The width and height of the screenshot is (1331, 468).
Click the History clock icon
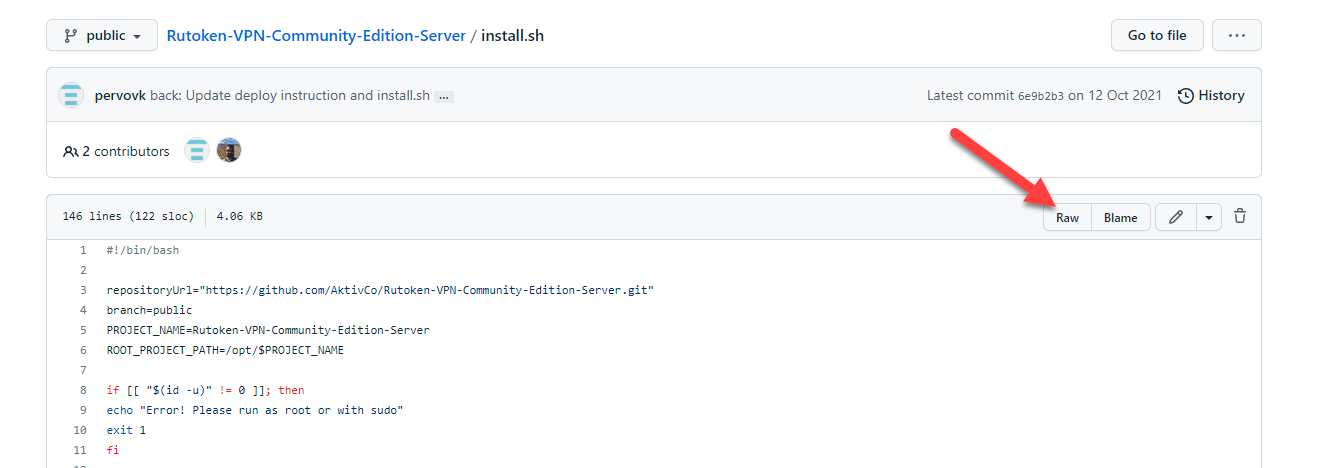[x=1185, y=96]
